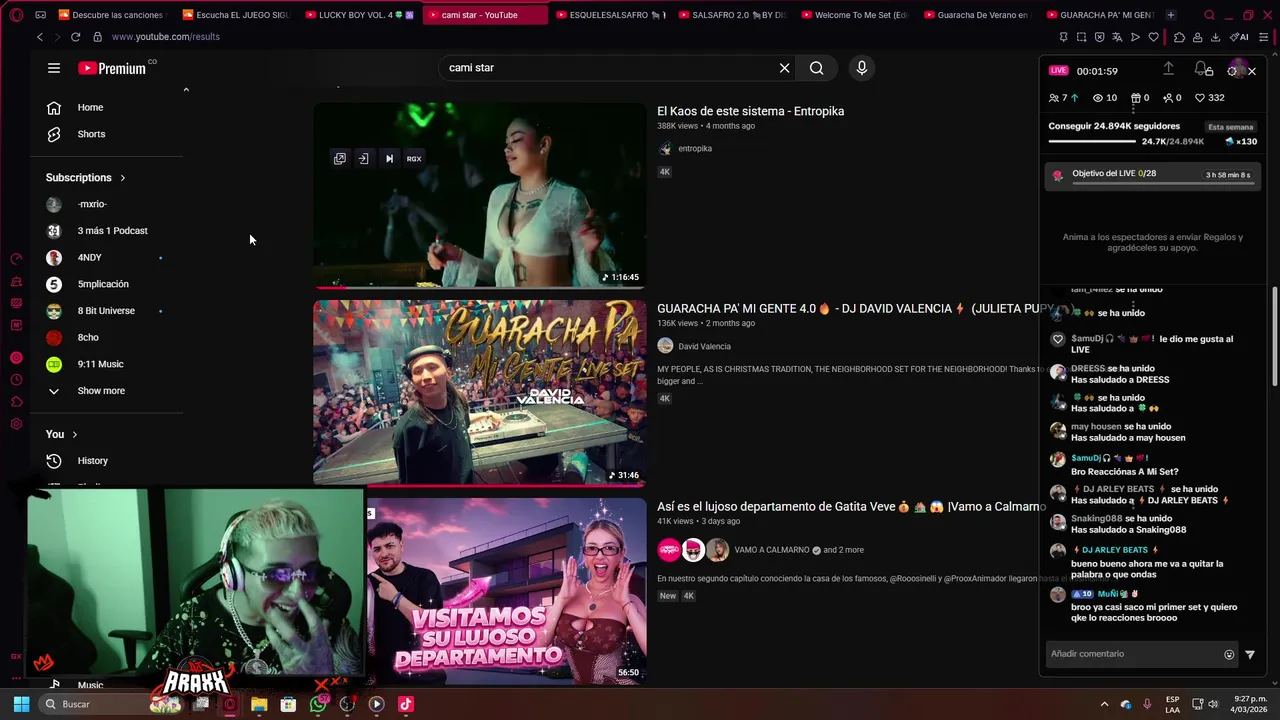Click the RGX button on video overlay

[414, 159]
